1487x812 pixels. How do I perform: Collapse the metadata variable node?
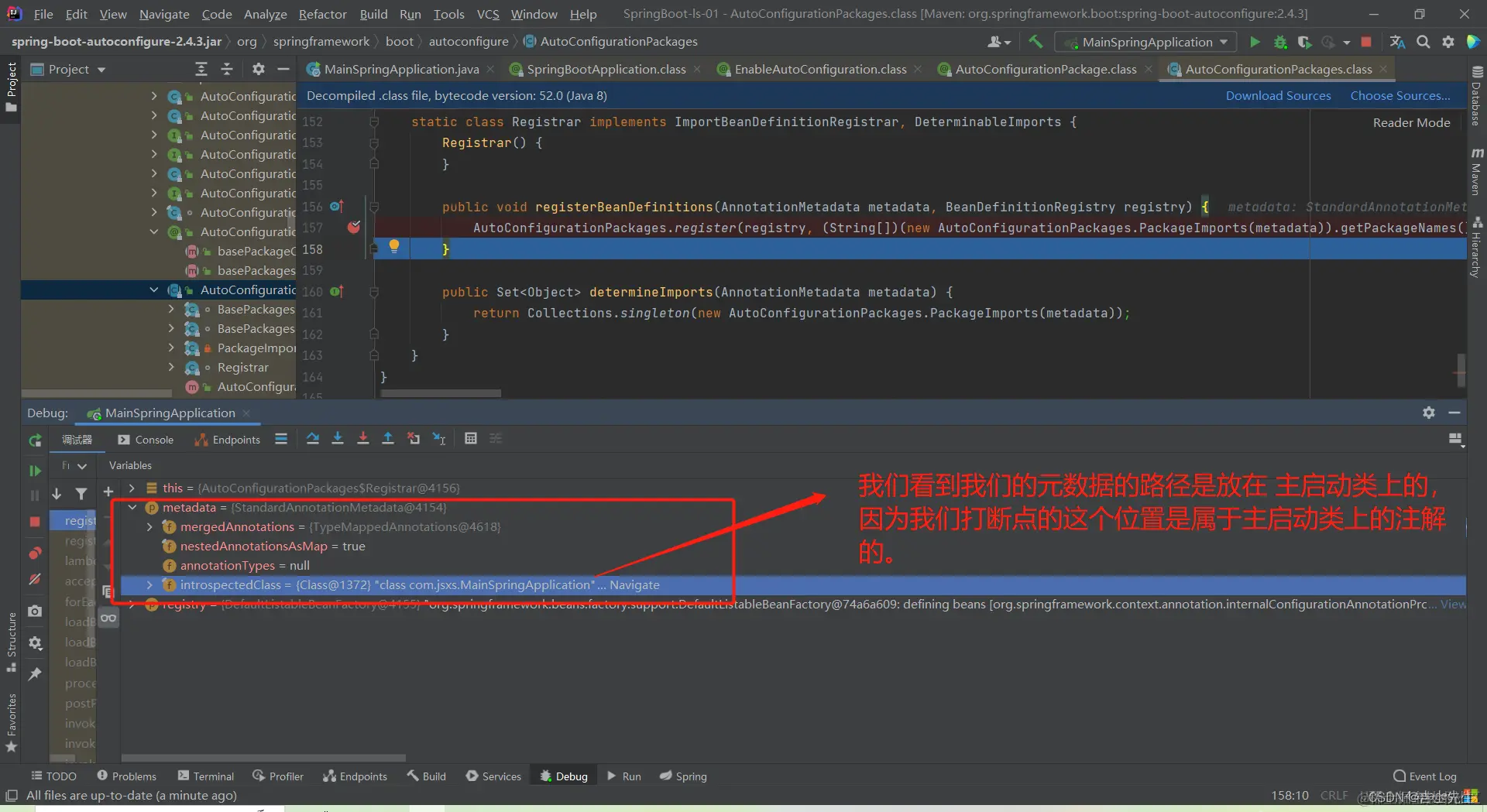click(132, 508)
